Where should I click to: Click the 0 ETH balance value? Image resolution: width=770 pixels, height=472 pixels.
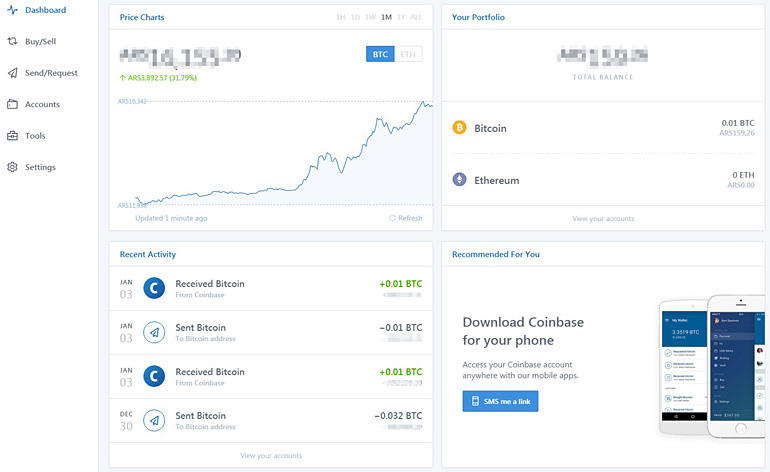point(743,175)
